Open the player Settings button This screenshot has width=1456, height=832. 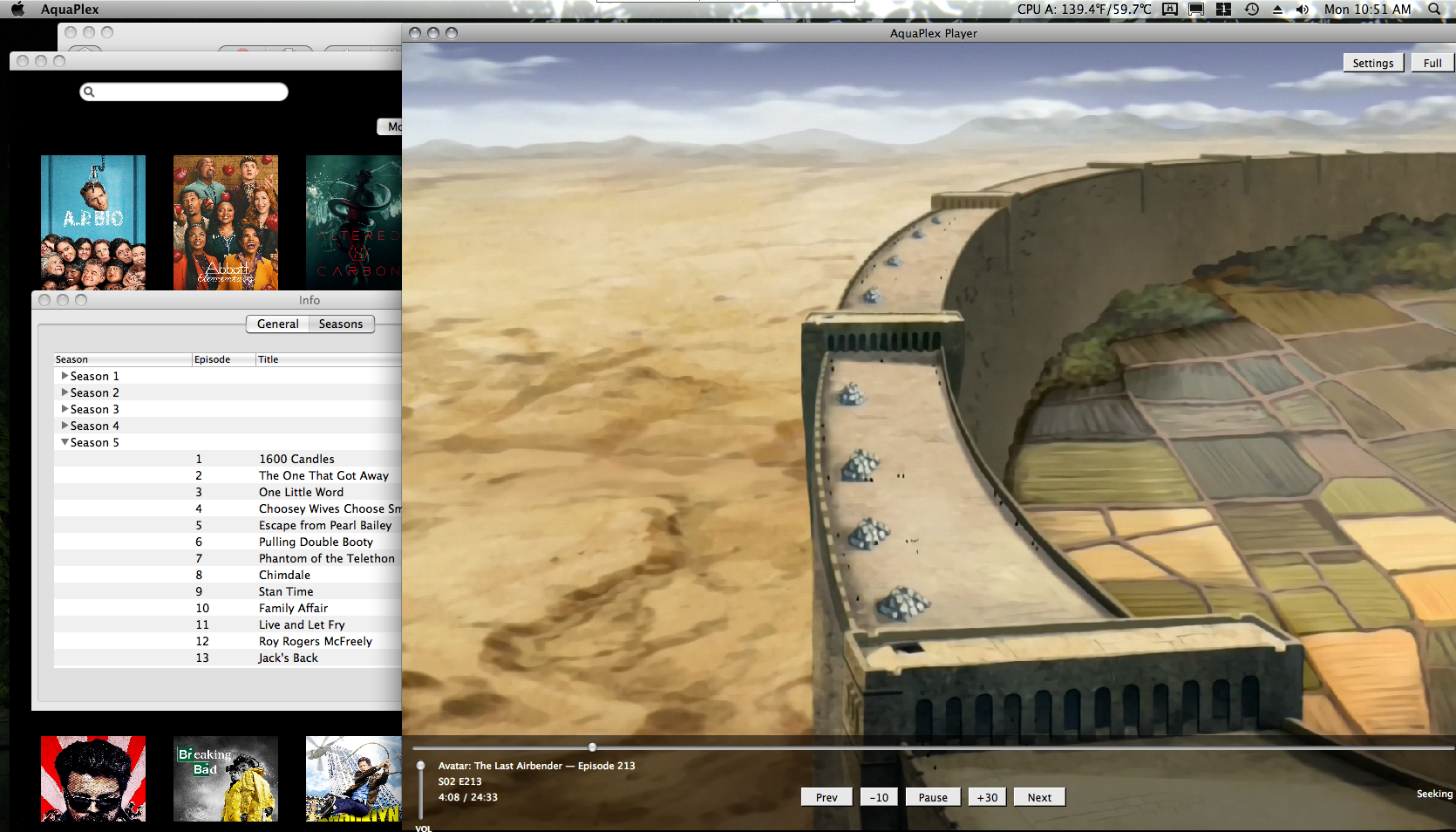tap(1373, 63)
